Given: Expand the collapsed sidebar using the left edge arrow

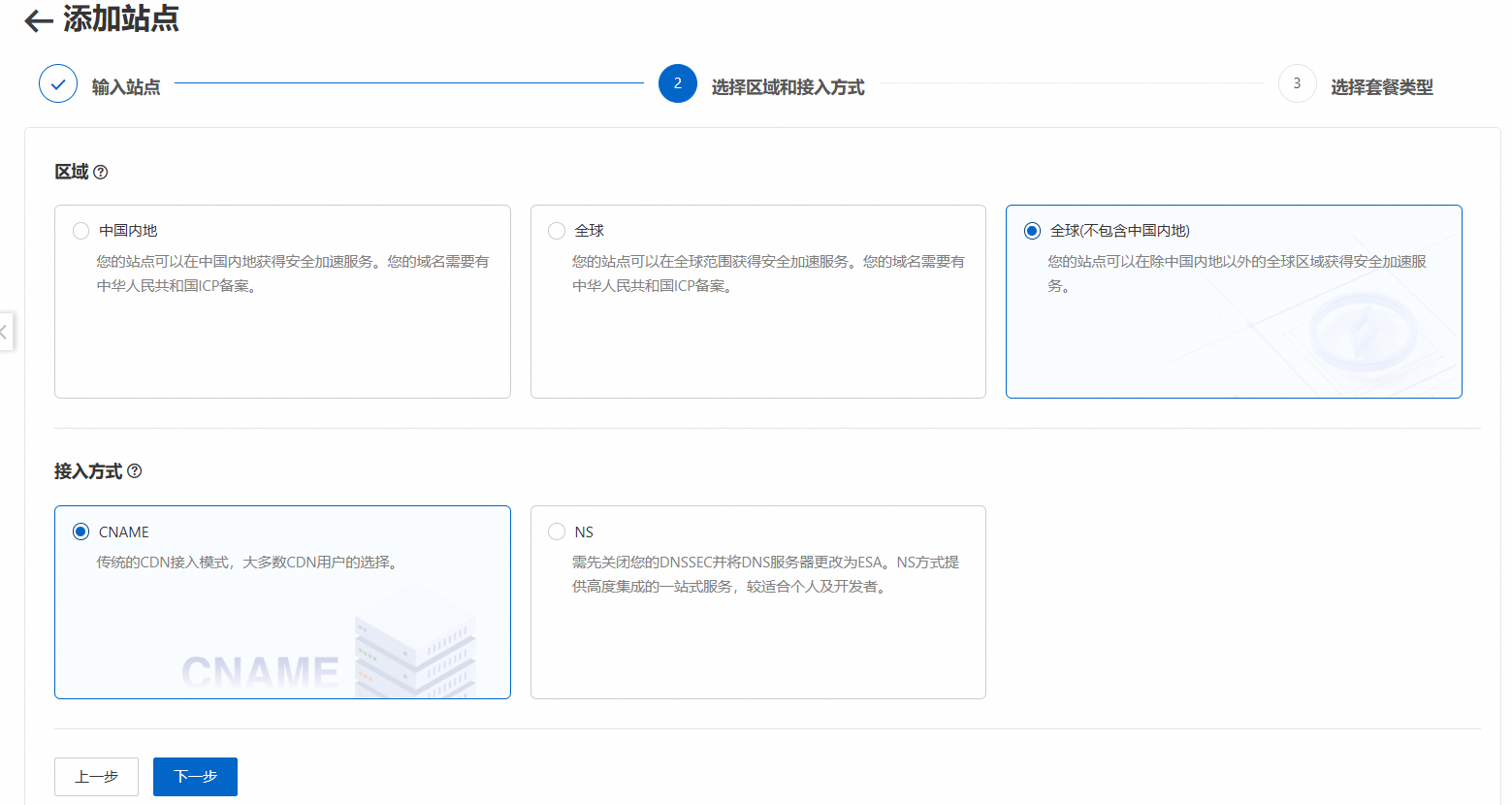Looking at the screenshot, I should coord(5,332).
